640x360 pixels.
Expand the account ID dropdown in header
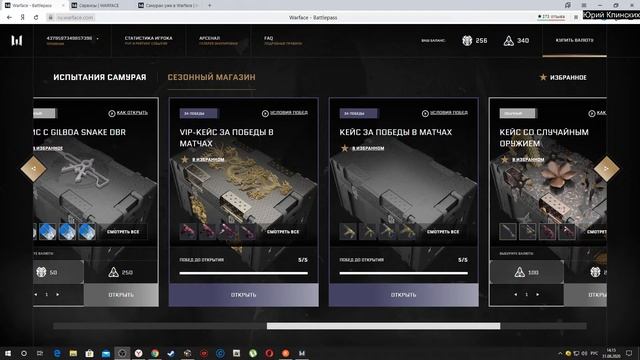click(98, 39)
